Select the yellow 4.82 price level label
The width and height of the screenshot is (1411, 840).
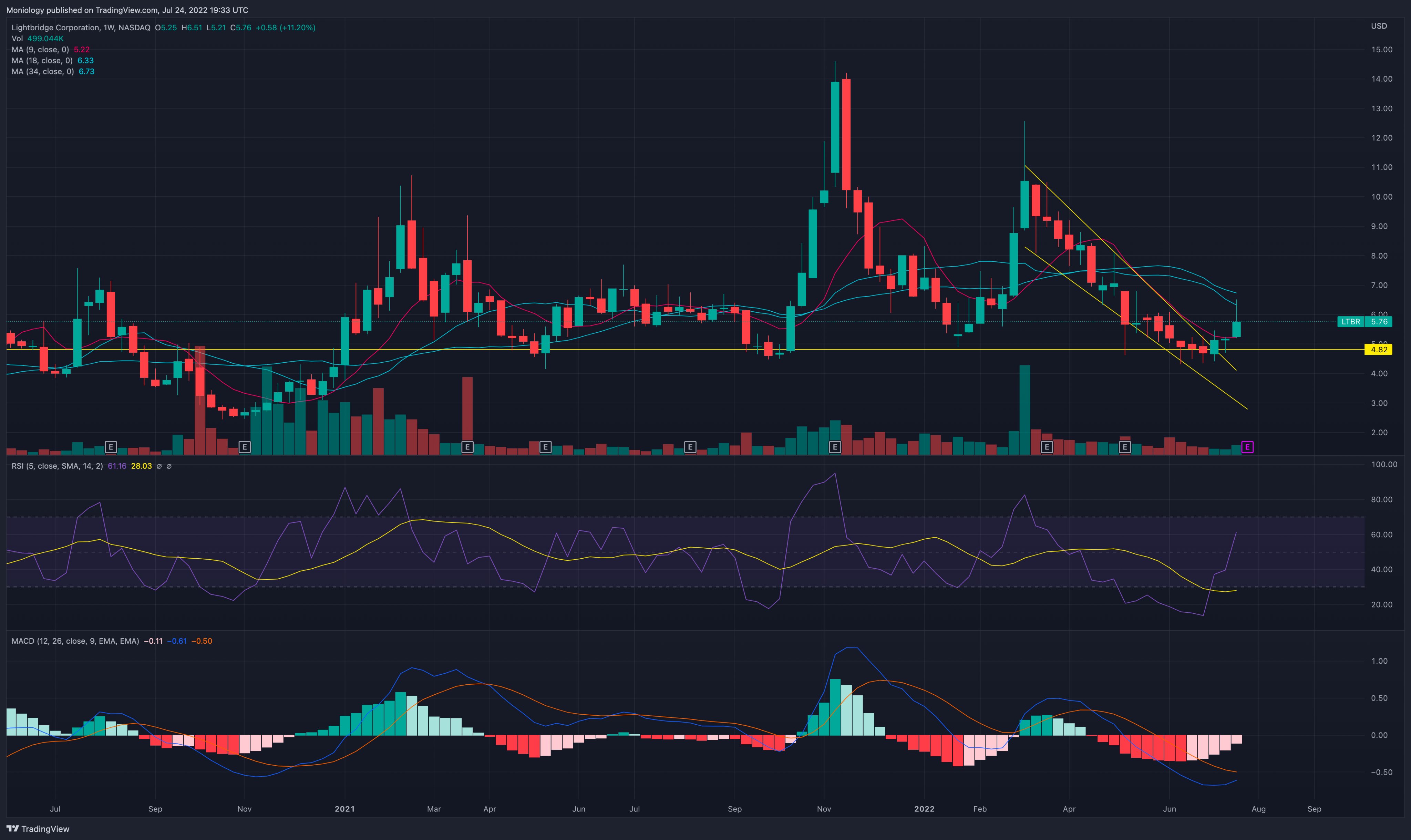1378,349
